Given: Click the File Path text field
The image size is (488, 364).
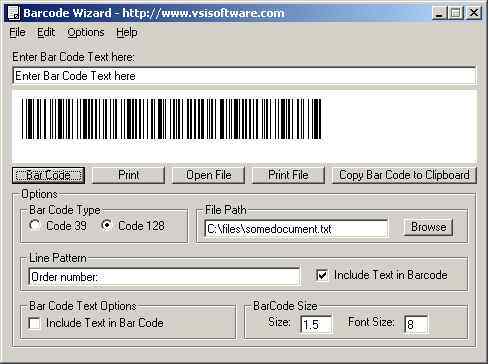Looking at the screenshot, I should coord(296,229).
